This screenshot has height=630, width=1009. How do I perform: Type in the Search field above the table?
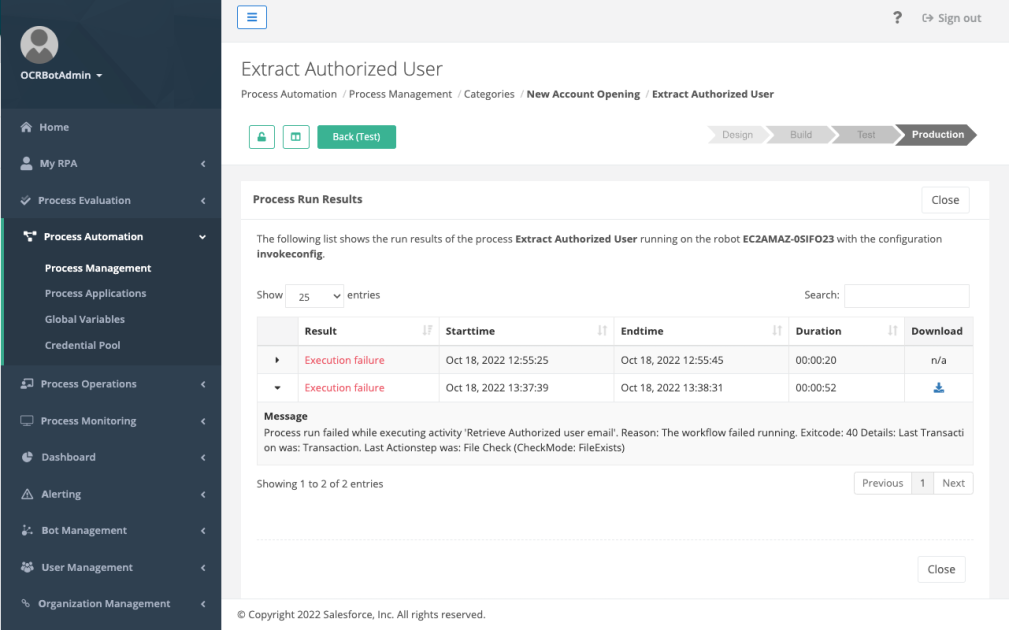pyautogui.click(x=906, y=295)
